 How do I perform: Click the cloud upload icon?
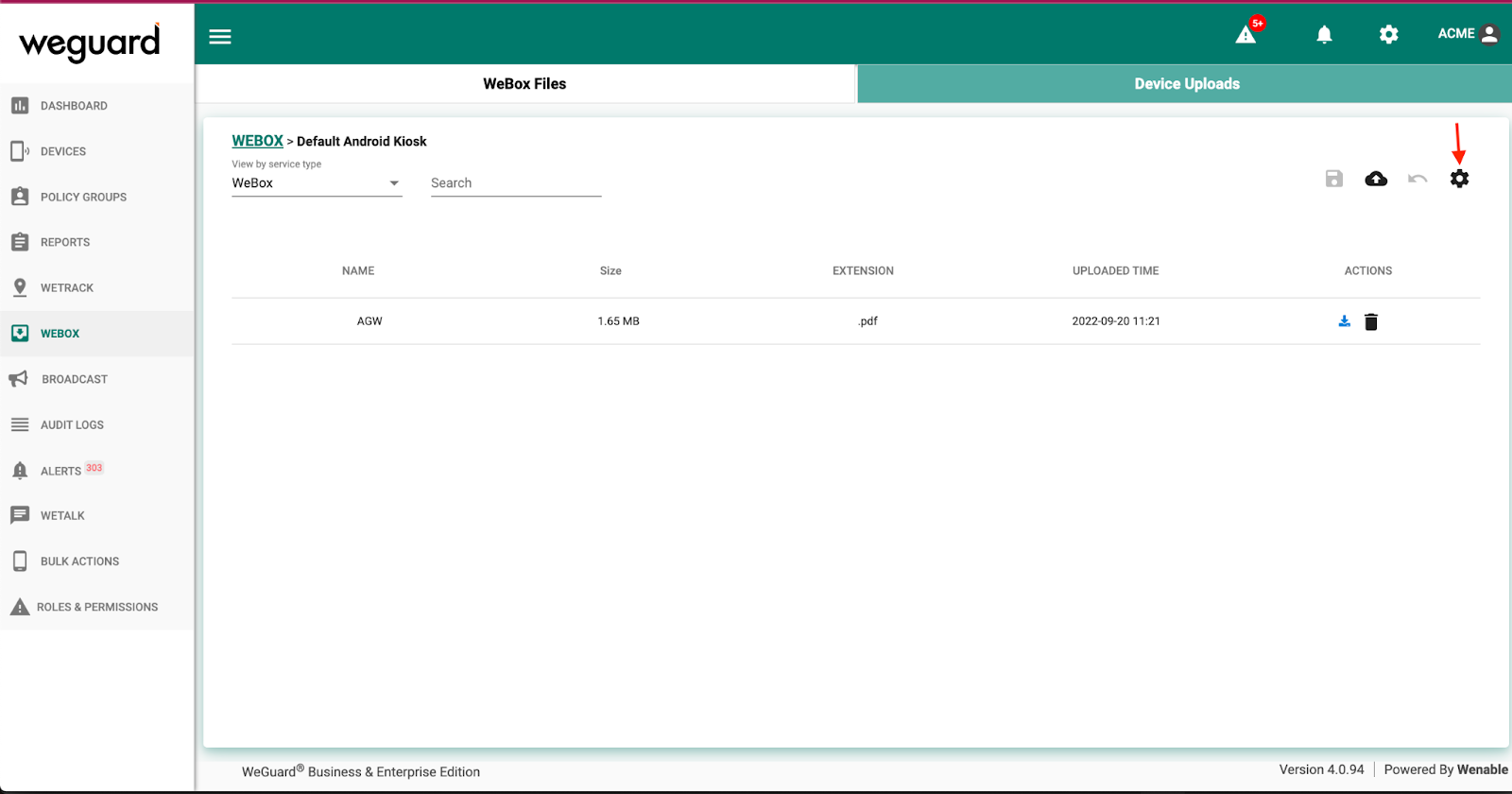1376,179
